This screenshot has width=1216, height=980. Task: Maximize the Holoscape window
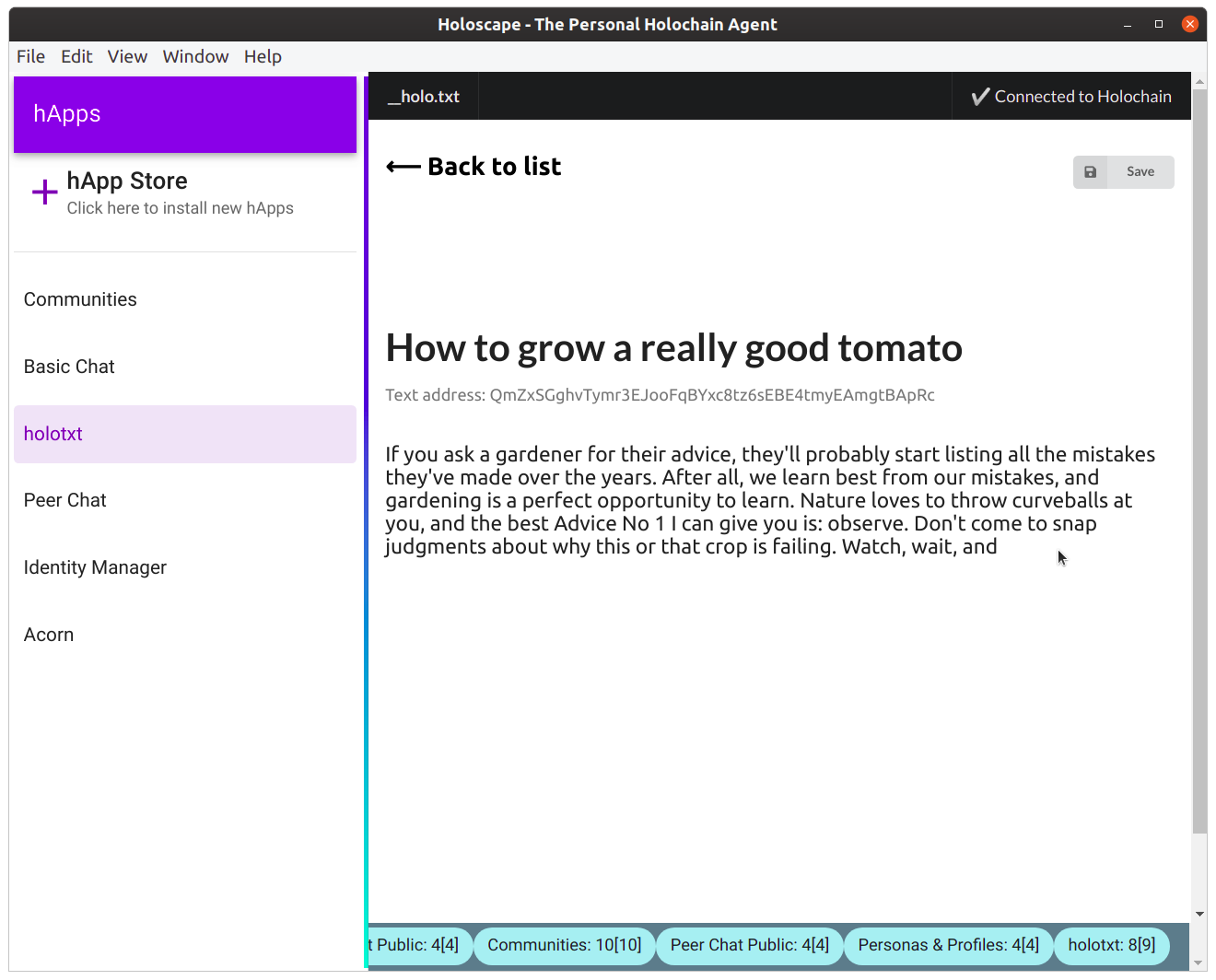(1159, 25)
